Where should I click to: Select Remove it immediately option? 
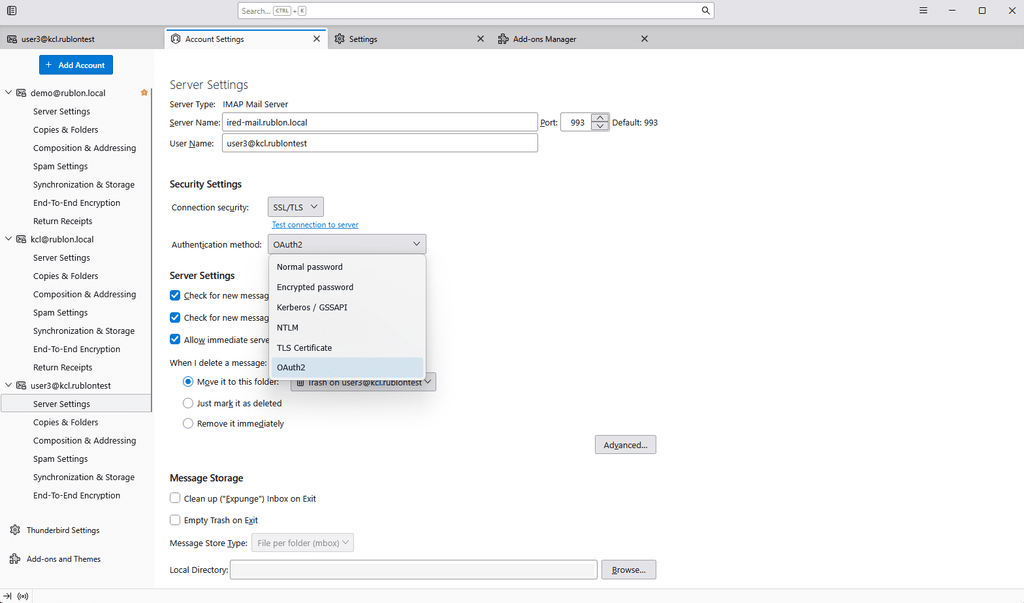click(188, 423)
